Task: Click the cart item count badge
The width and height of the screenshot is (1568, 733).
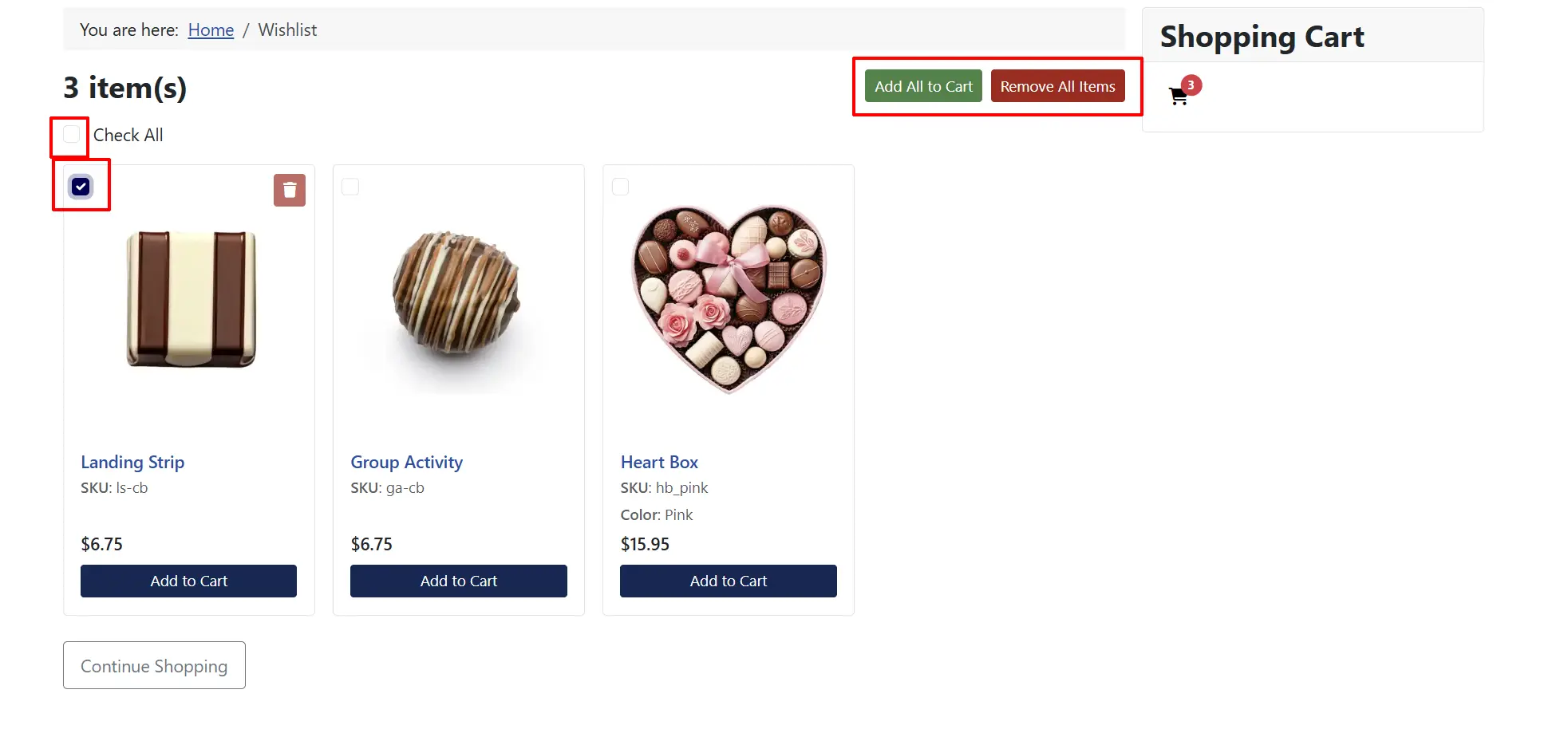Action: pyautogui.click(x=1191, y=85)
